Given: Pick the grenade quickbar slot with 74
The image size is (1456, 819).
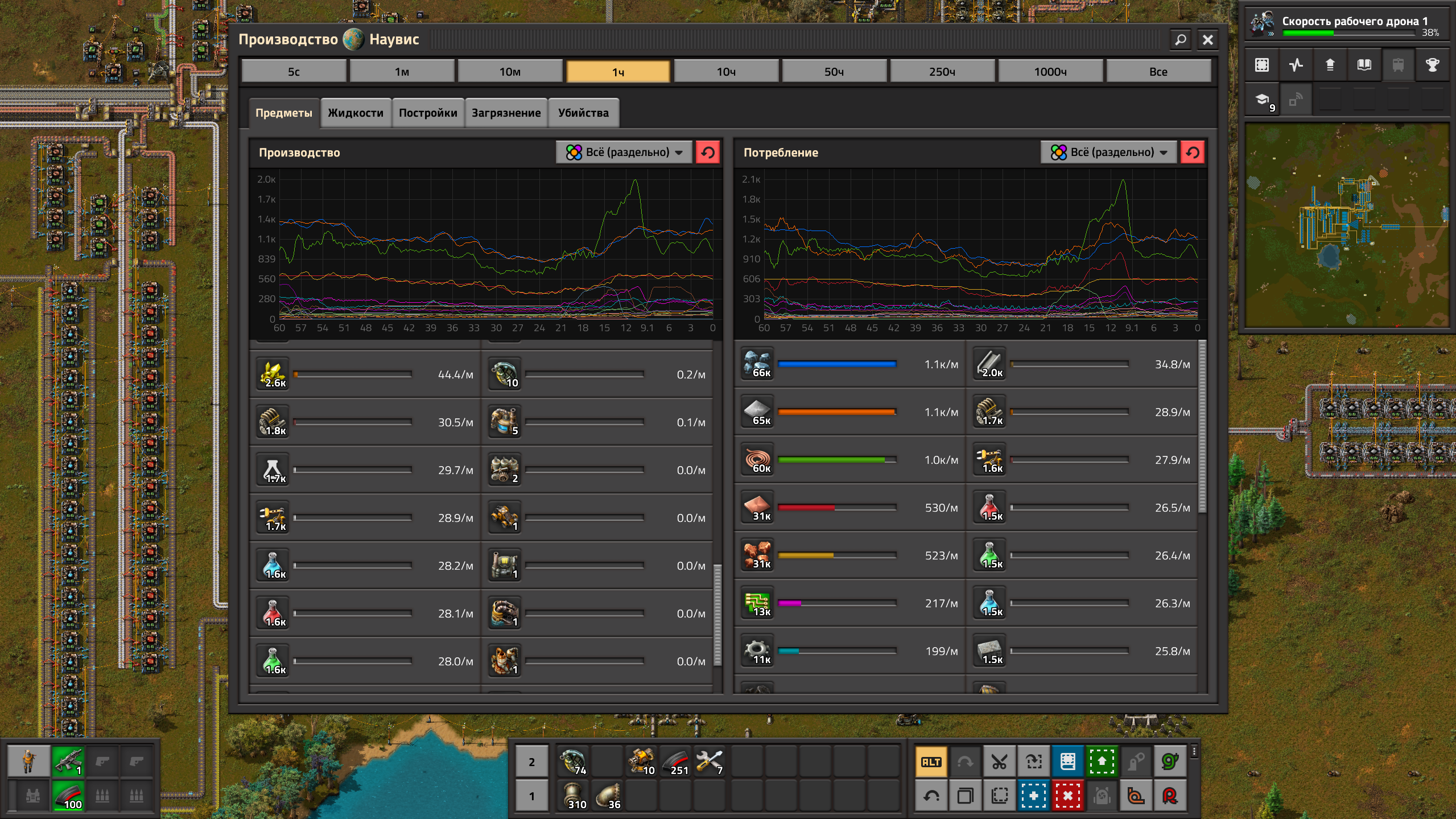Looking at the screenshot, I should point(573,762).
